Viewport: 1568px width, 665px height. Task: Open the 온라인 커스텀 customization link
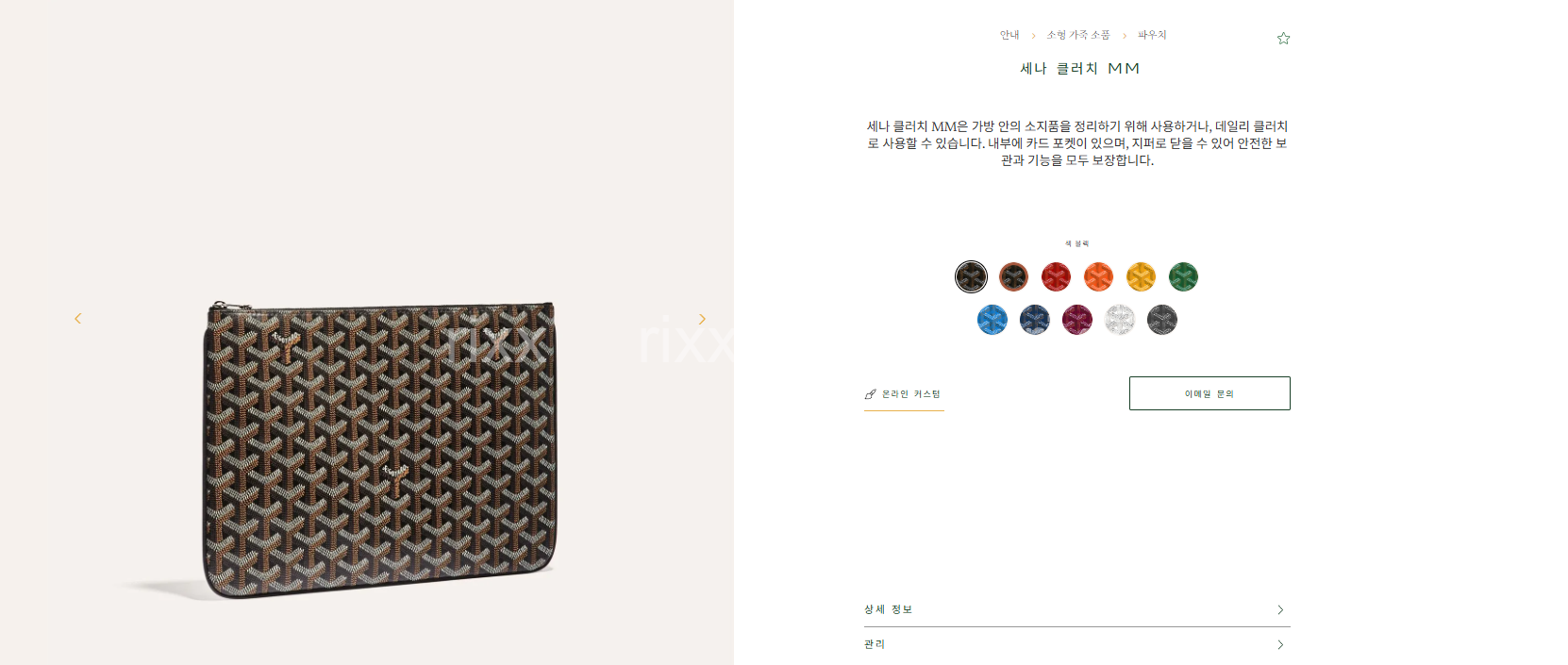[x=904, y=394]
